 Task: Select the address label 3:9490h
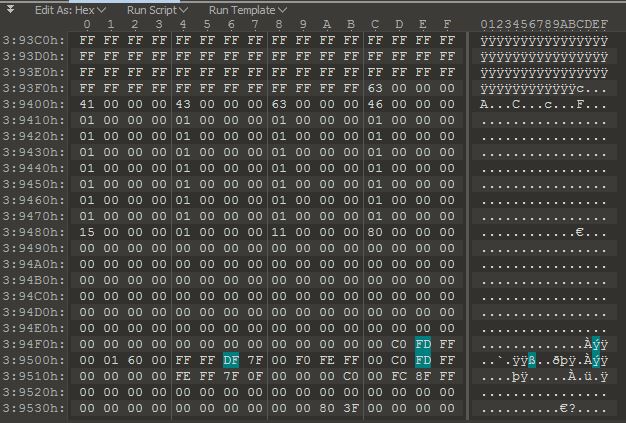point(34,248)
